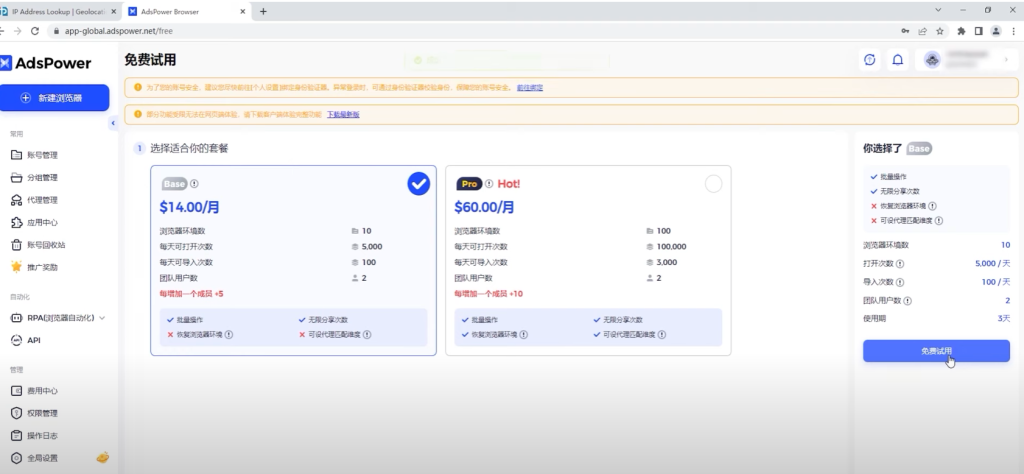Click the browser profile avatar icon
The height and width of the screenshot is (474, 1024).
point(996,31)
